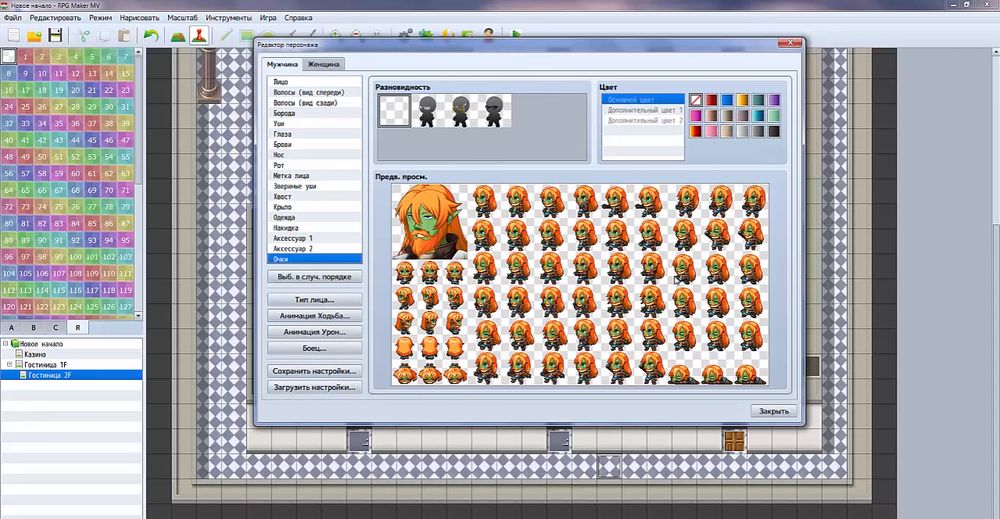Click the Open Project folder icon

(34, 34)
